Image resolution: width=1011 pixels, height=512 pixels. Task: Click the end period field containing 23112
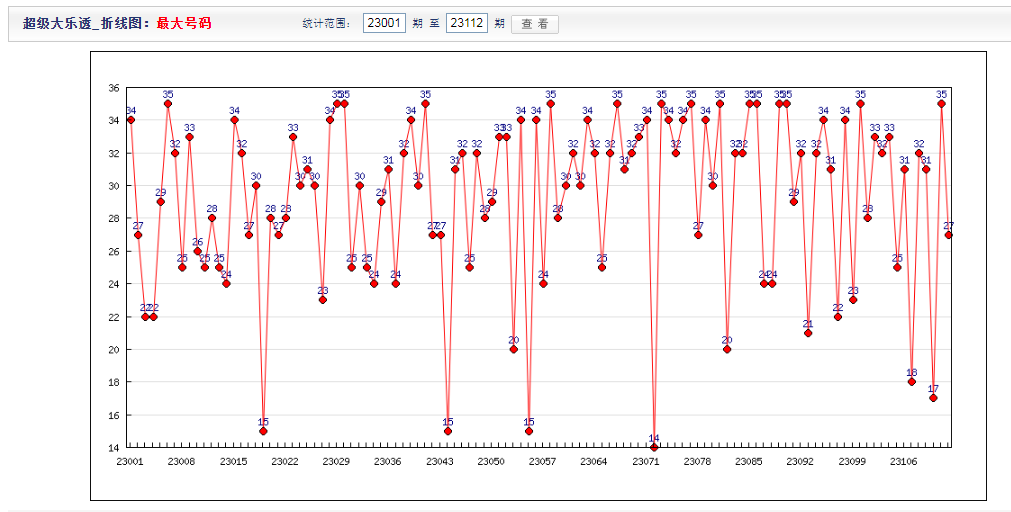pos(466,23)
